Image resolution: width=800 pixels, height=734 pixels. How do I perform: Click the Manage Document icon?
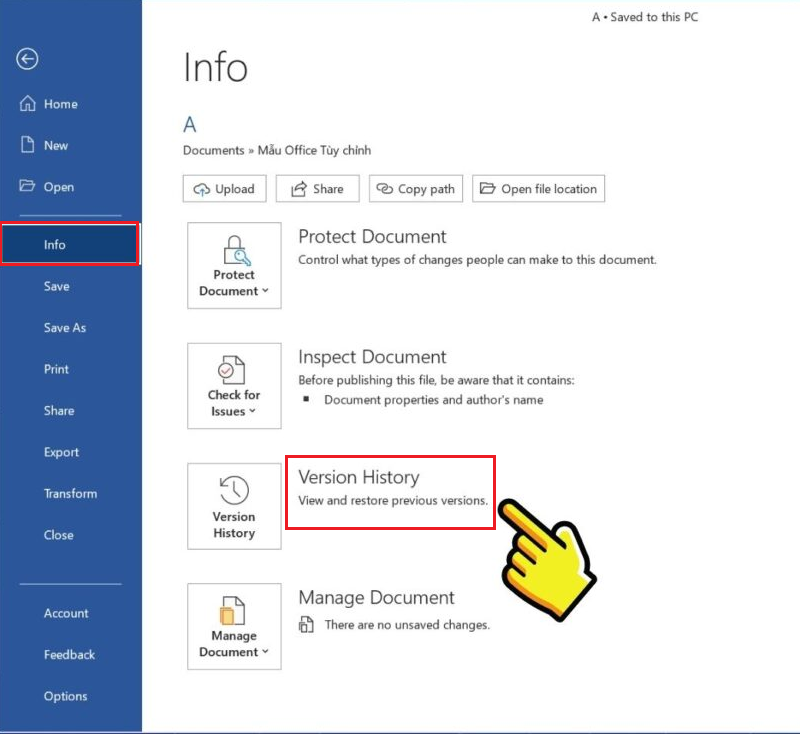234,609
